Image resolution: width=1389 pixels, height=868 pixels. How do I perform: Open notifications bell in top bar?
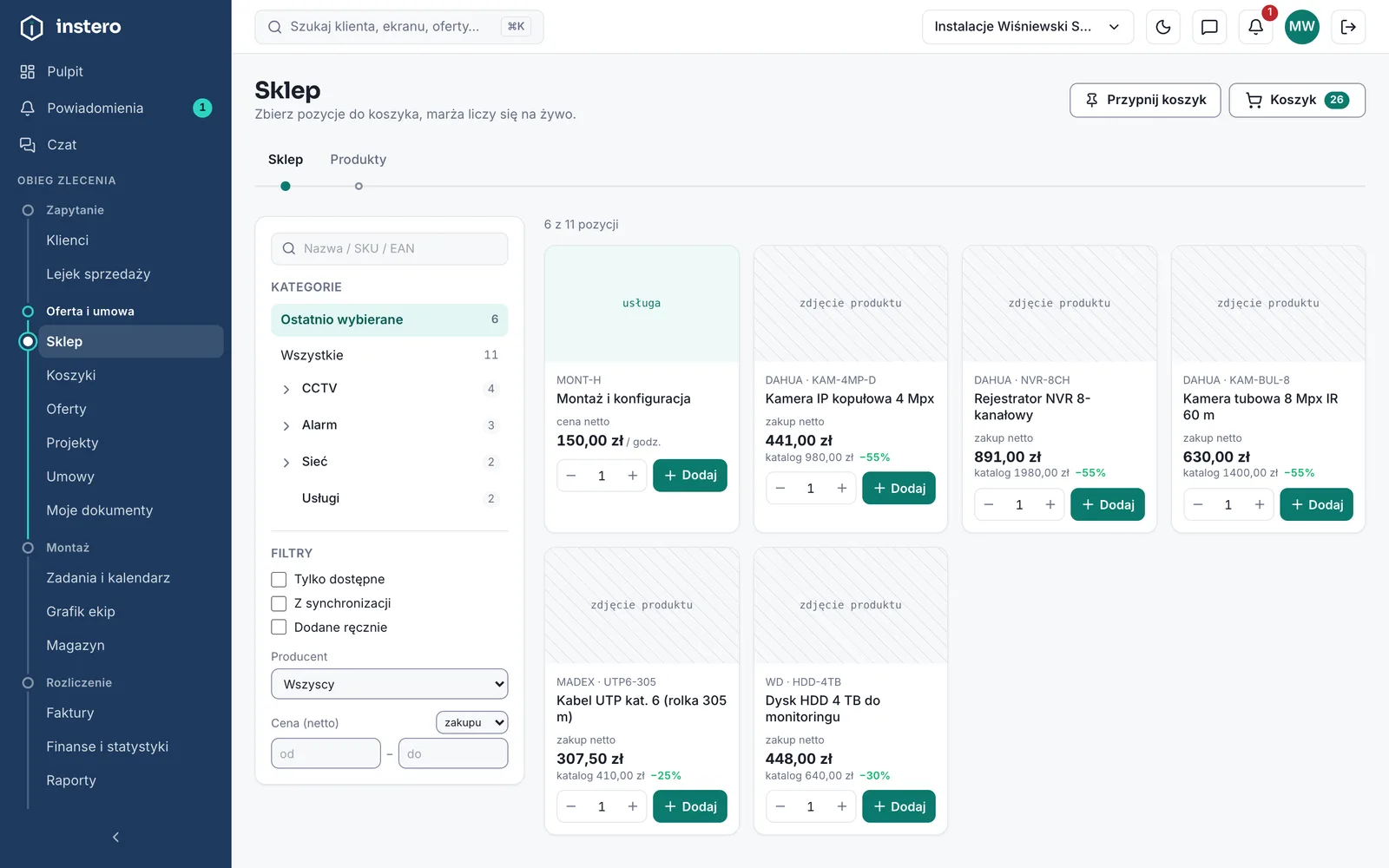tap(1255, 27)
